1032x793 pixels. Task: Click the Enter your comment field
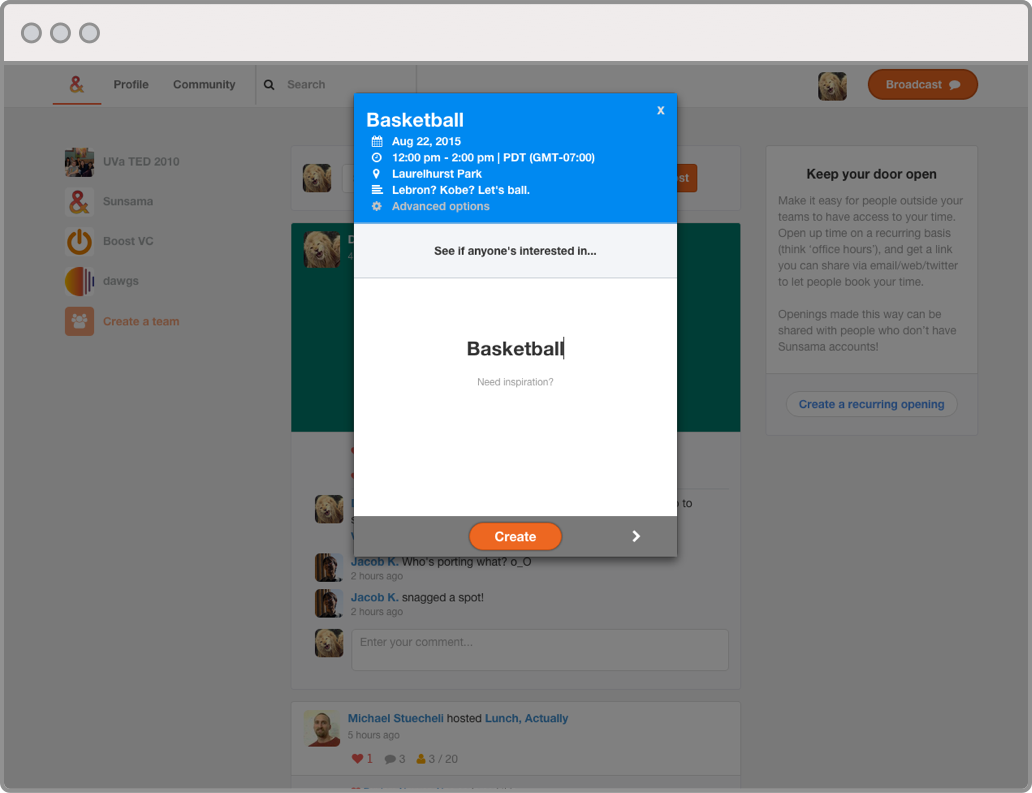(539, 649)
